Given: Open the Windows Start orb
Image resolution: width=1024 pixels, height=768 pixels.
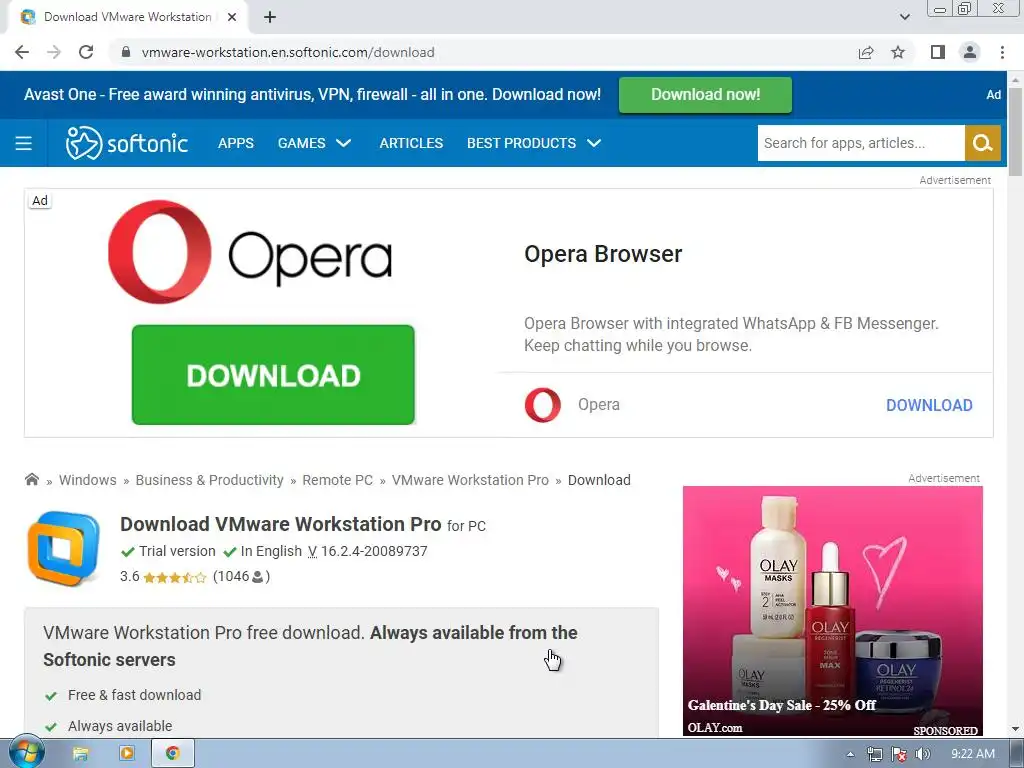Looking at the screenshot, I should (26, 753).
